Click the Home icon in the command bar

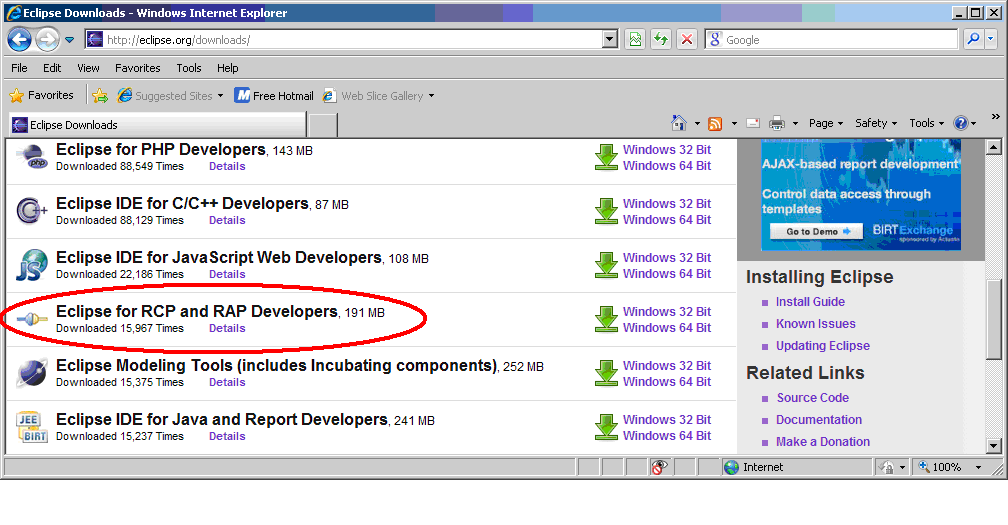[x=679, y=123]
